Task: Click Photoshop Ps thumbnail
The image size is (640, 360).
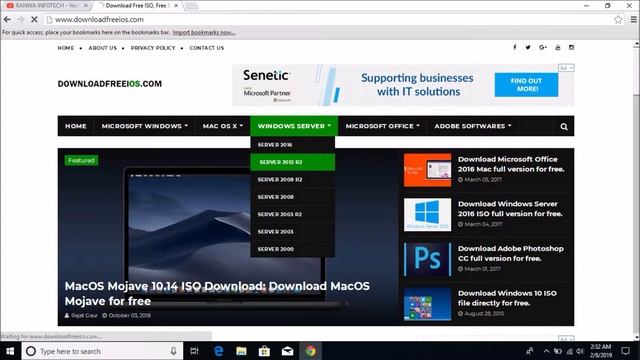Action: (x=427, y=260)
